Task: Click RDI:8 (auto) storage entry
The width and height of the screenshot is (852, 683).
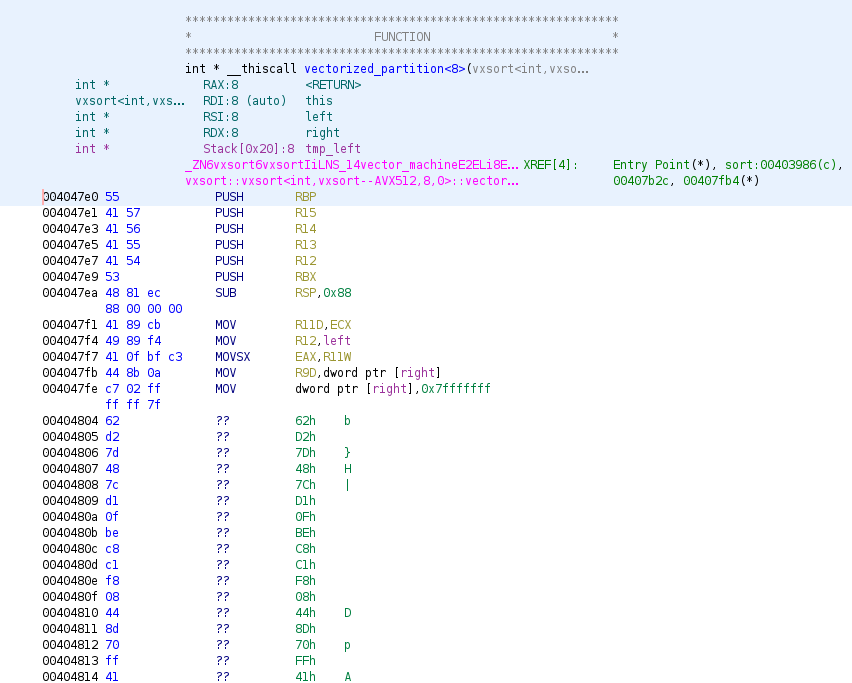Action: (245, 101)
